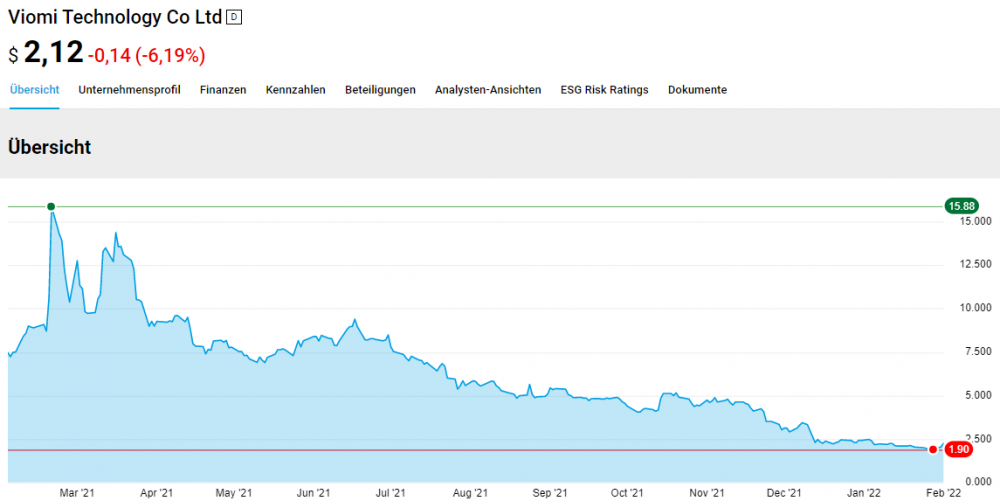Image resolution: width=1000 pixels, height=501 pixels.
Task: Click the Apr '21 axis label
Action: pyautogui.click(x=156, y=493)
